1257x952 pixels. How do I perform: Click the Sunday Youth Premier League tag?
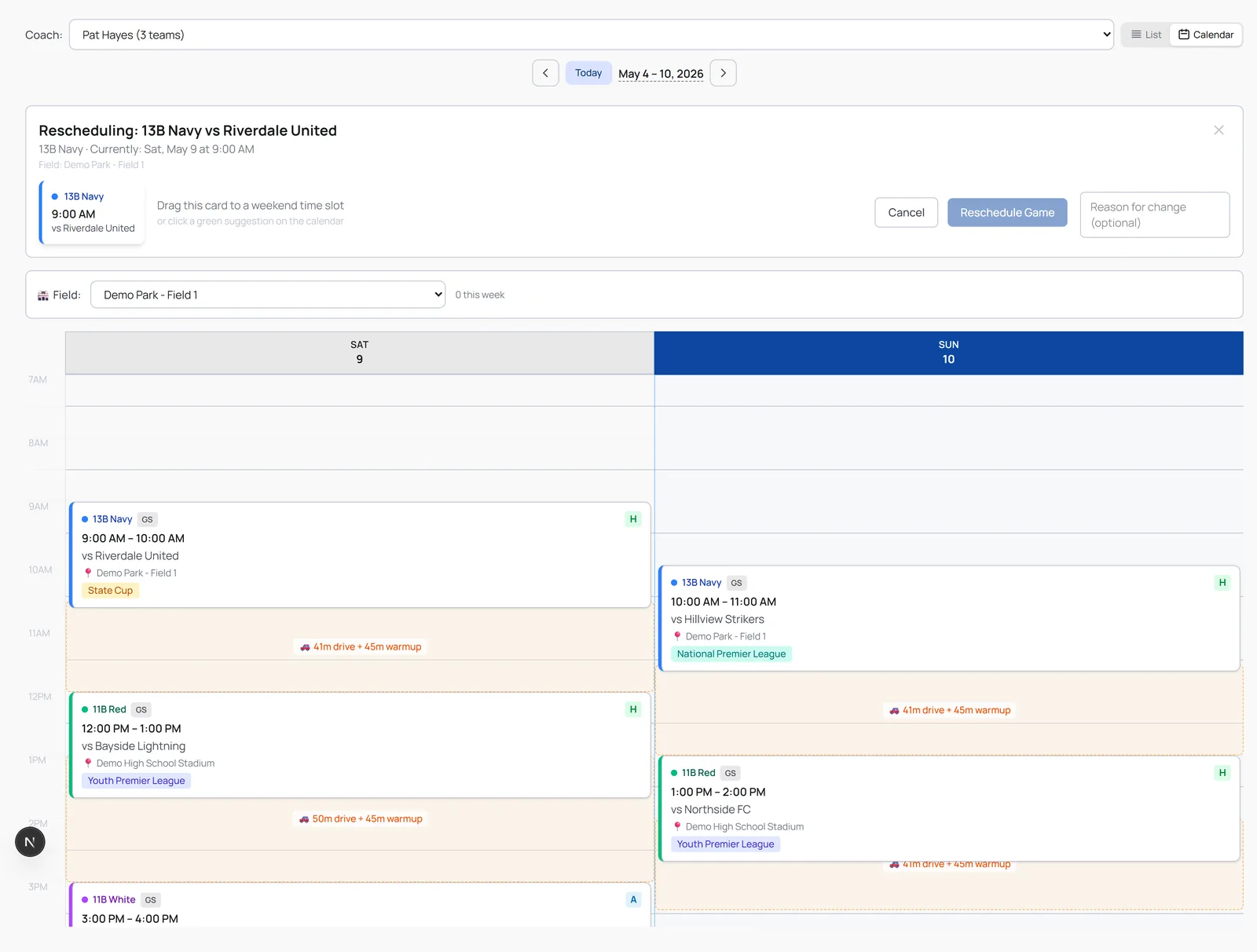[x=726, y=844]
